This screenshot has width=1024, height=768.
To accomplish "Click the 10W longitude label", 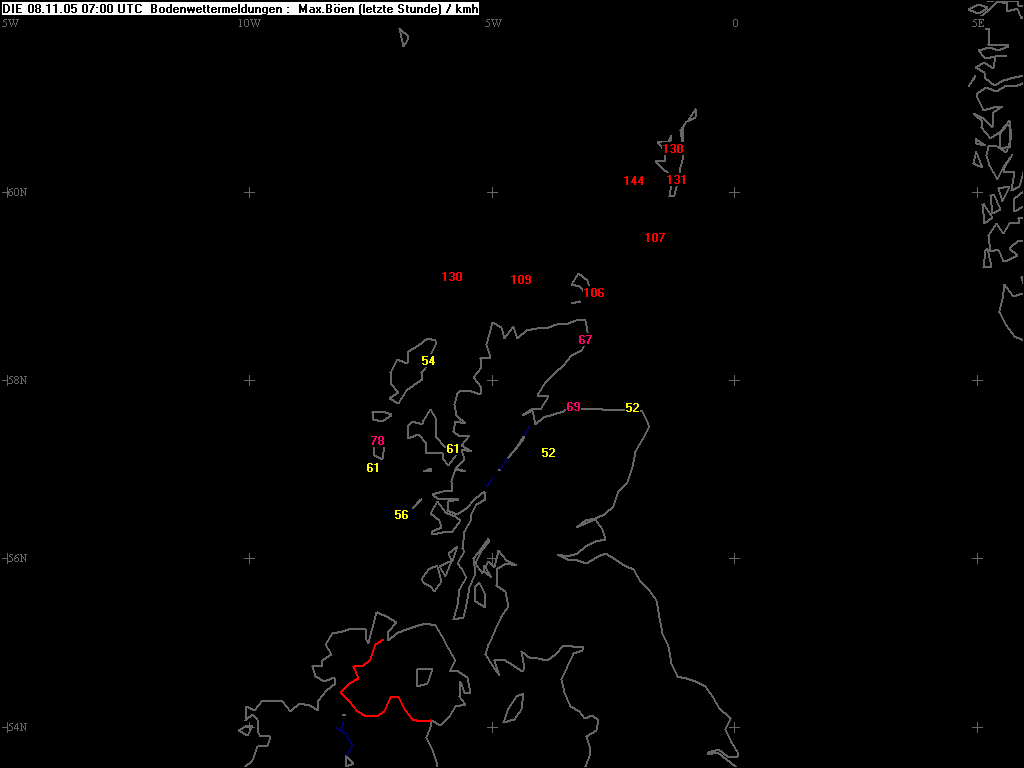I will pyautogui.click(x=249, y=23).
